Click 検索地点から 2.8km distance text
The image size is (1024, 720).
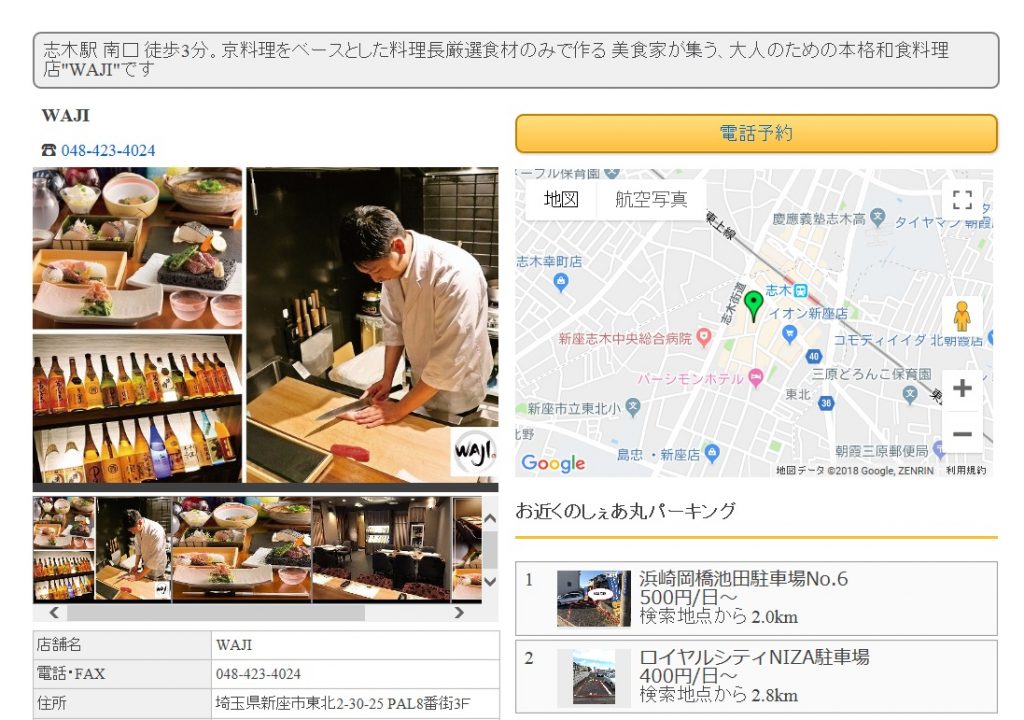(x=718, y=695)
